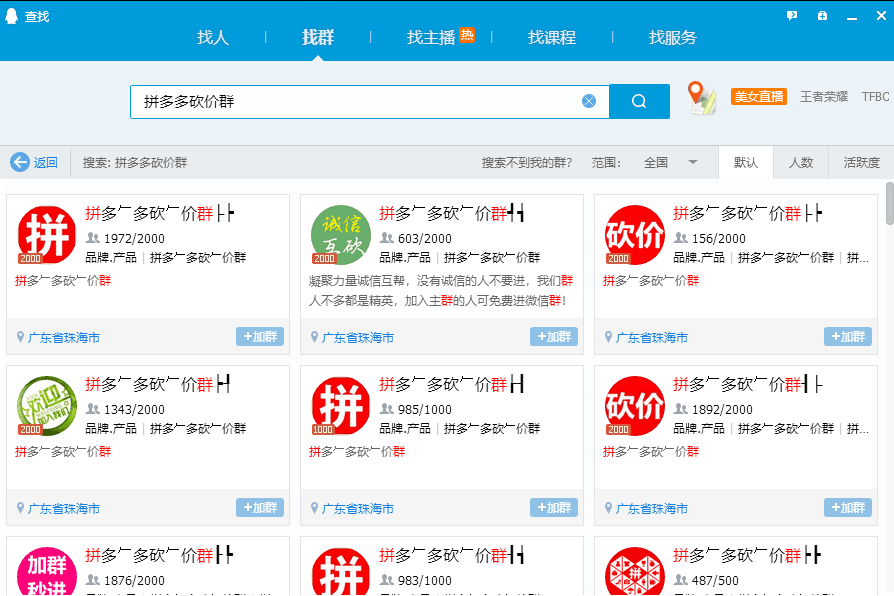Minimize the 查找 window
Viewport: 894px width, 596px height.
pyautogui.click(x=852, y=17)
